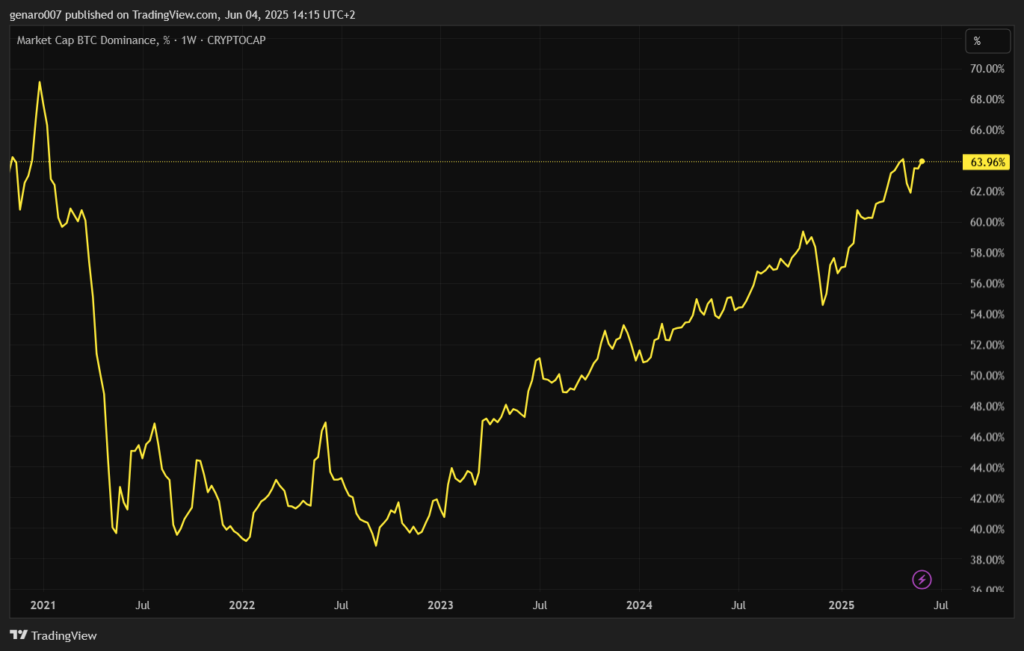Click the purple lightning bolt icon

click(x=922, y=579)
